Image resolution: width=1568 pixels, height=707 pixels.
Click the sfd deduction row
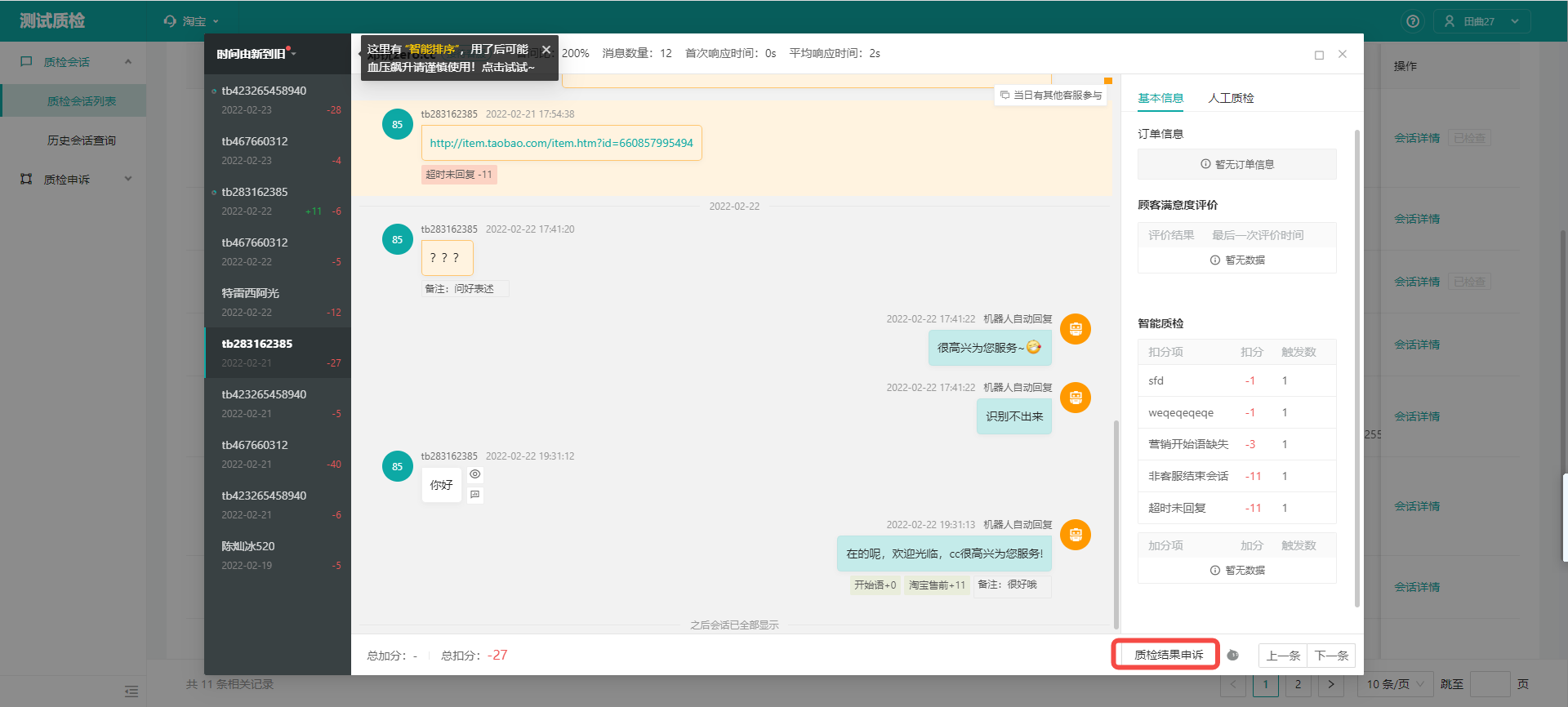click(1236, 380)
